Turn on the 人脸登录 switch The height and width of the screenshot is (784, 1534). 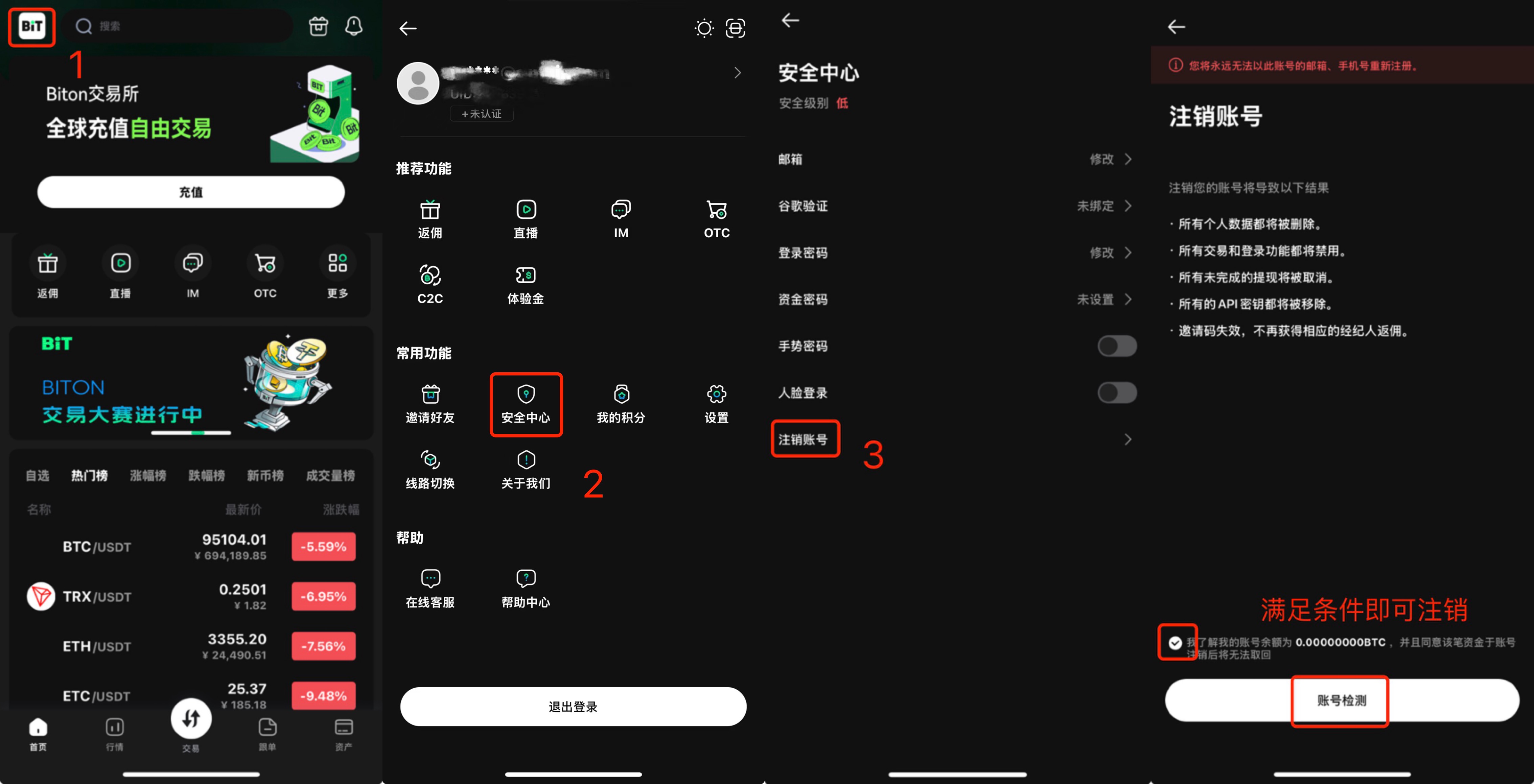click(1117, 393)
